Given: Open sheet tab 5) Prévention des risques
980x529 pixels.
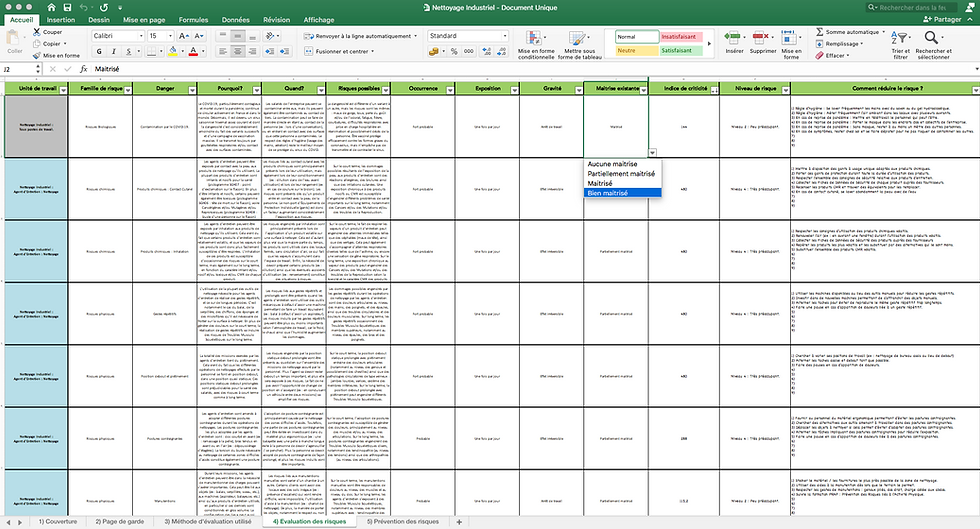Looking at the screenshot, I should pos(402,521).
